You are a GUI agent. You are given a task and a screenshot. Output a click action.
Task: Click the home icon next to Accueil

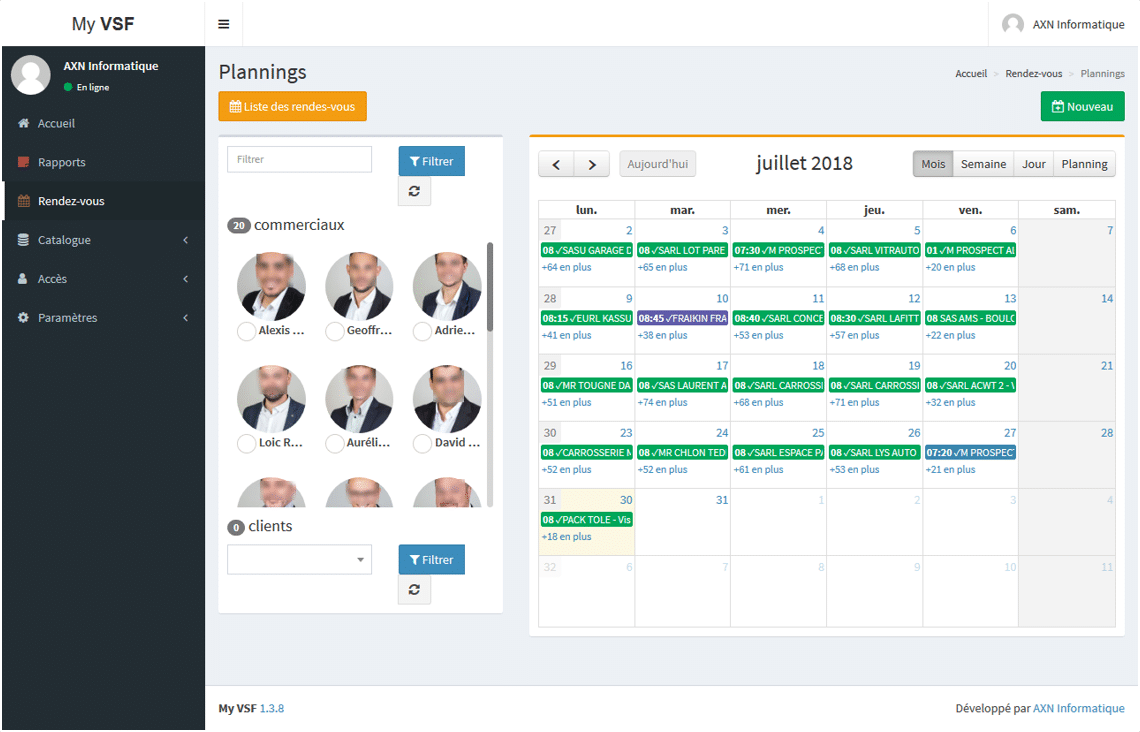(x=23, y=124)
